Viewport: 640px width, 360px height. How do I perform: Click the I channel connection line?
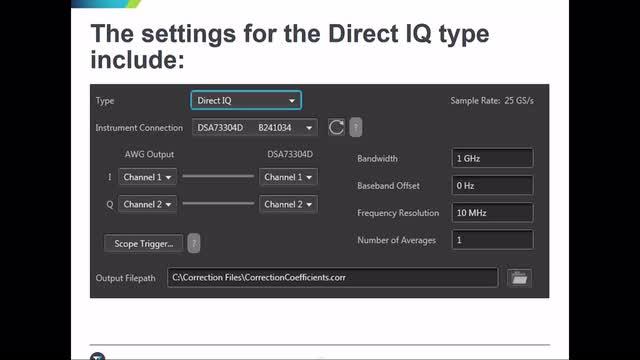tap(218, 176)
